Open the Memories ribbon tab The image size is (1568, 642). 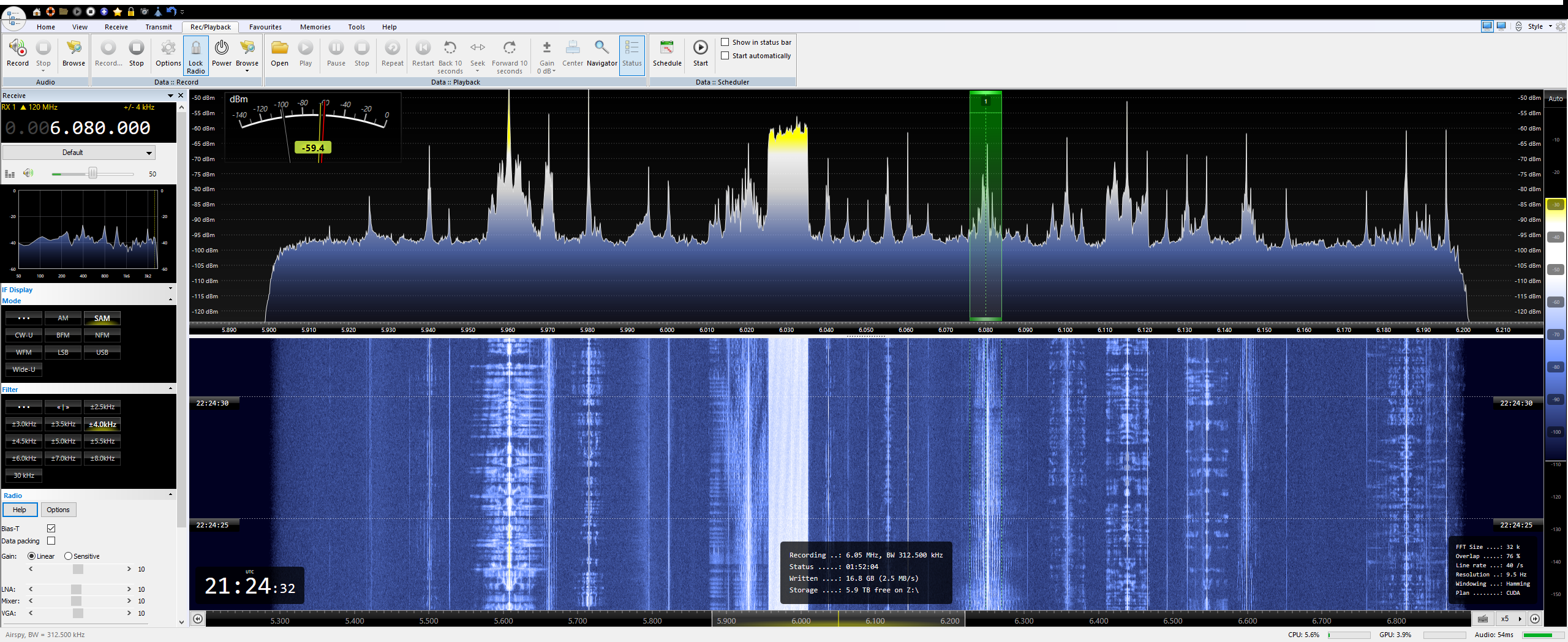pos(315,27)
